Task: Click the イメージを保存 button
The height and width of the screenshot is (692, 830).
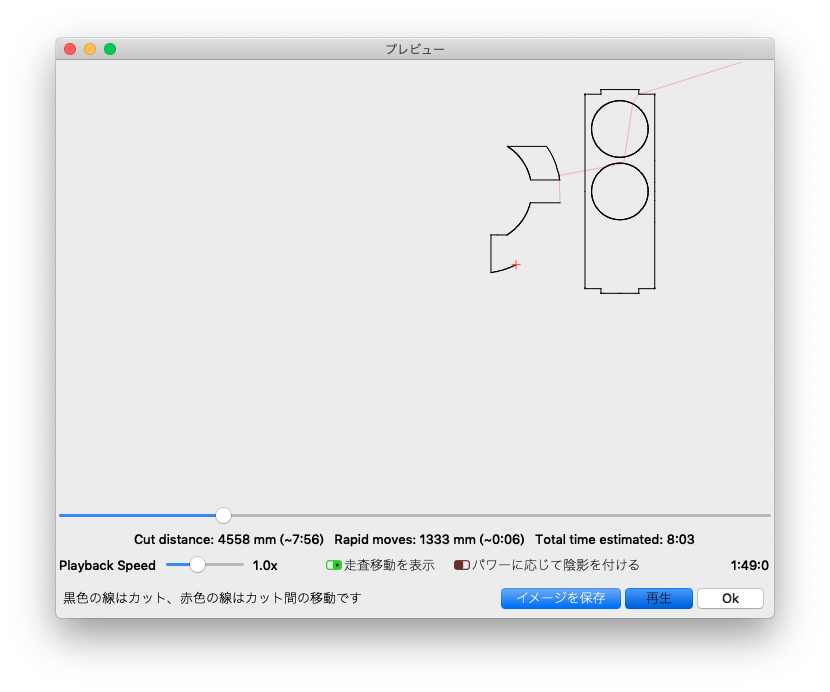Action: [561, 598]
